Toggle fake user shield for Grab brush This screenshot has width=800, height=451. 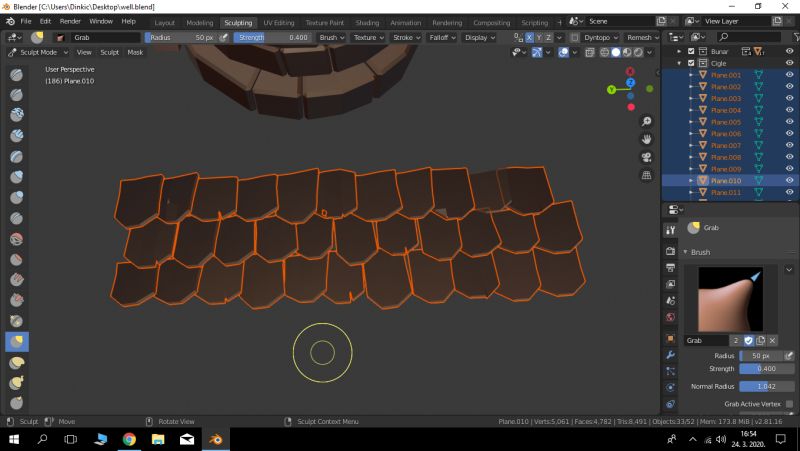point(748,340)
